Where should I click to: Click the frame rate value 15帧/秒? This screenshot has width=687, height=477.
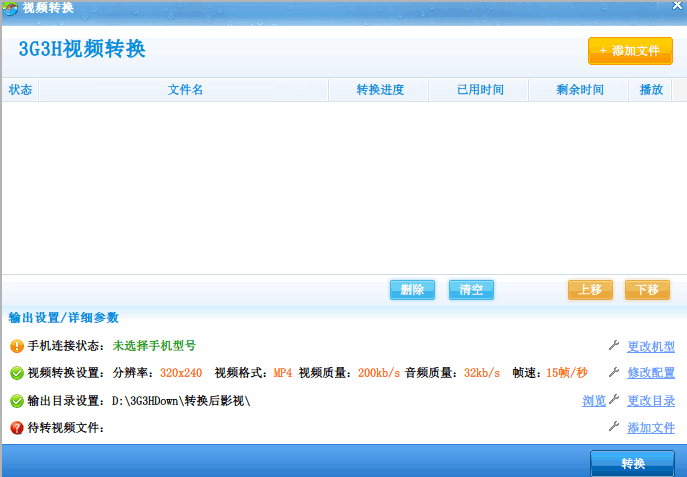click(x=567, y=373)
